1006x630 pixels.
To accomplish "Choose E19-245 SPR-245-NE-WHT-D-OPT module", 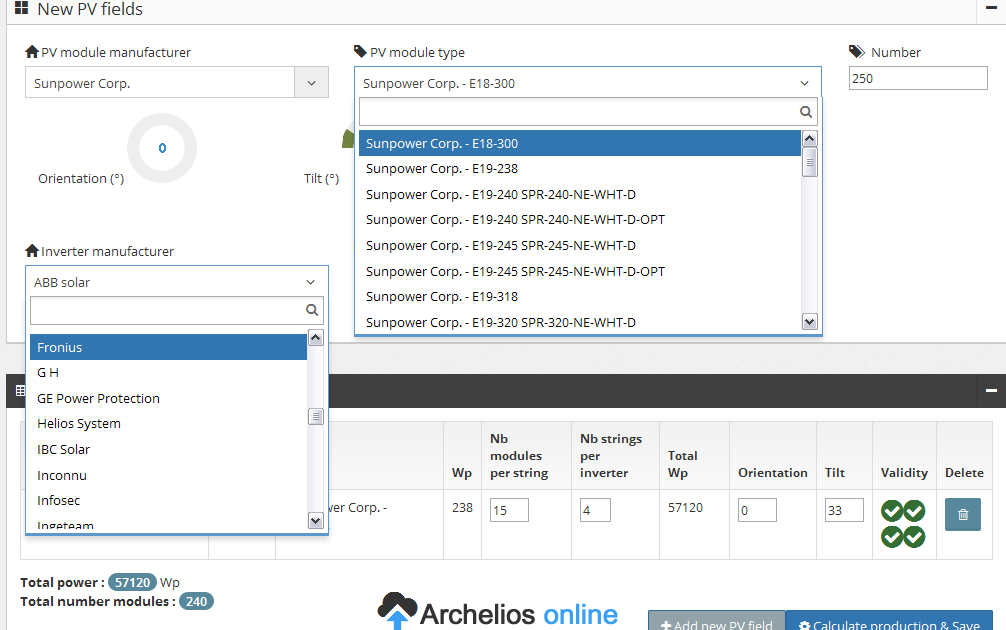I will pyautogui.click(x=580, y=271).
